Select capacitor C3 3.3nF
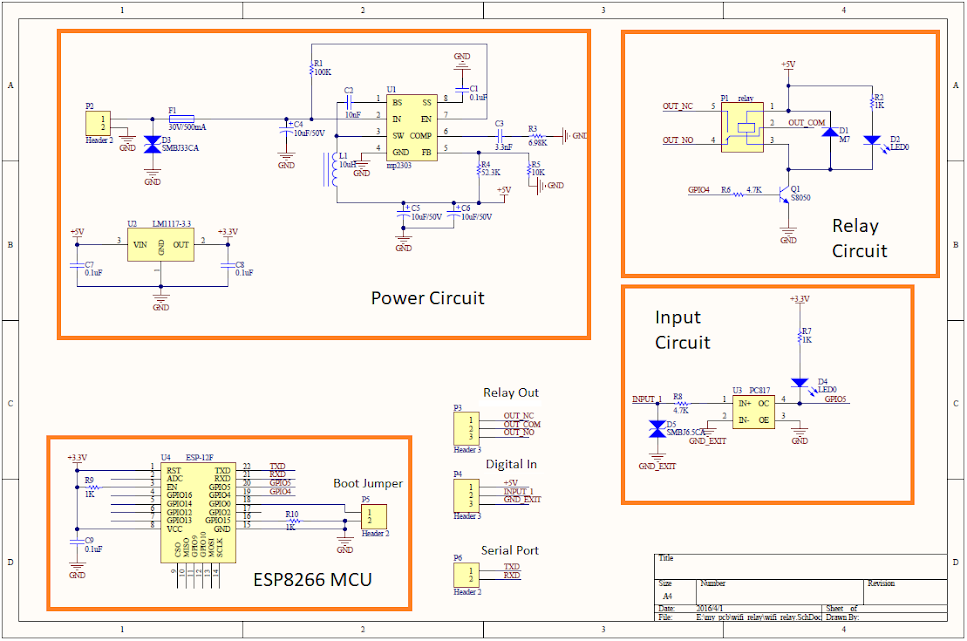This screenshot has width=967, height=641. [500, 136]
